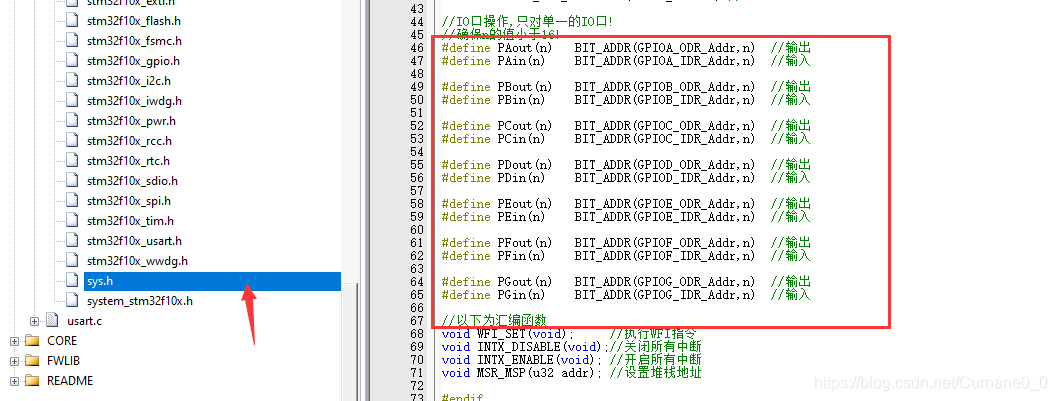The image size is (1057, 401).
Task: Click file icon of stm32f10x_wwdg.h
Action: pyautogui.click(x=72, y=260)
